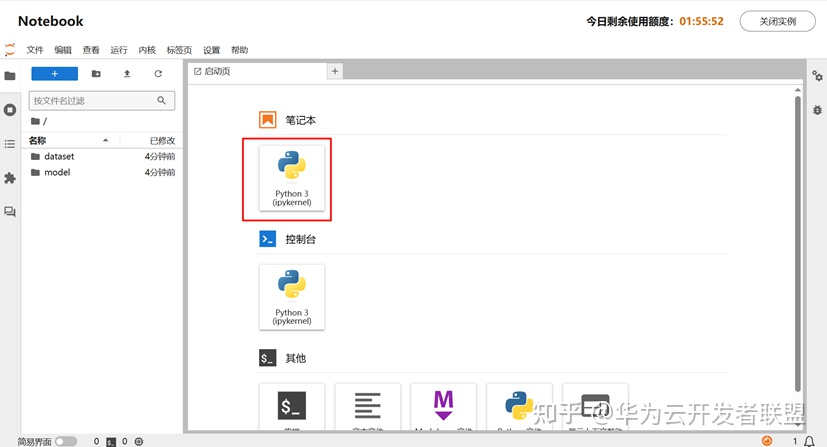Launch Python 3 console under 控制台
This screenshot has height=447, width=827.
[291, 297]
